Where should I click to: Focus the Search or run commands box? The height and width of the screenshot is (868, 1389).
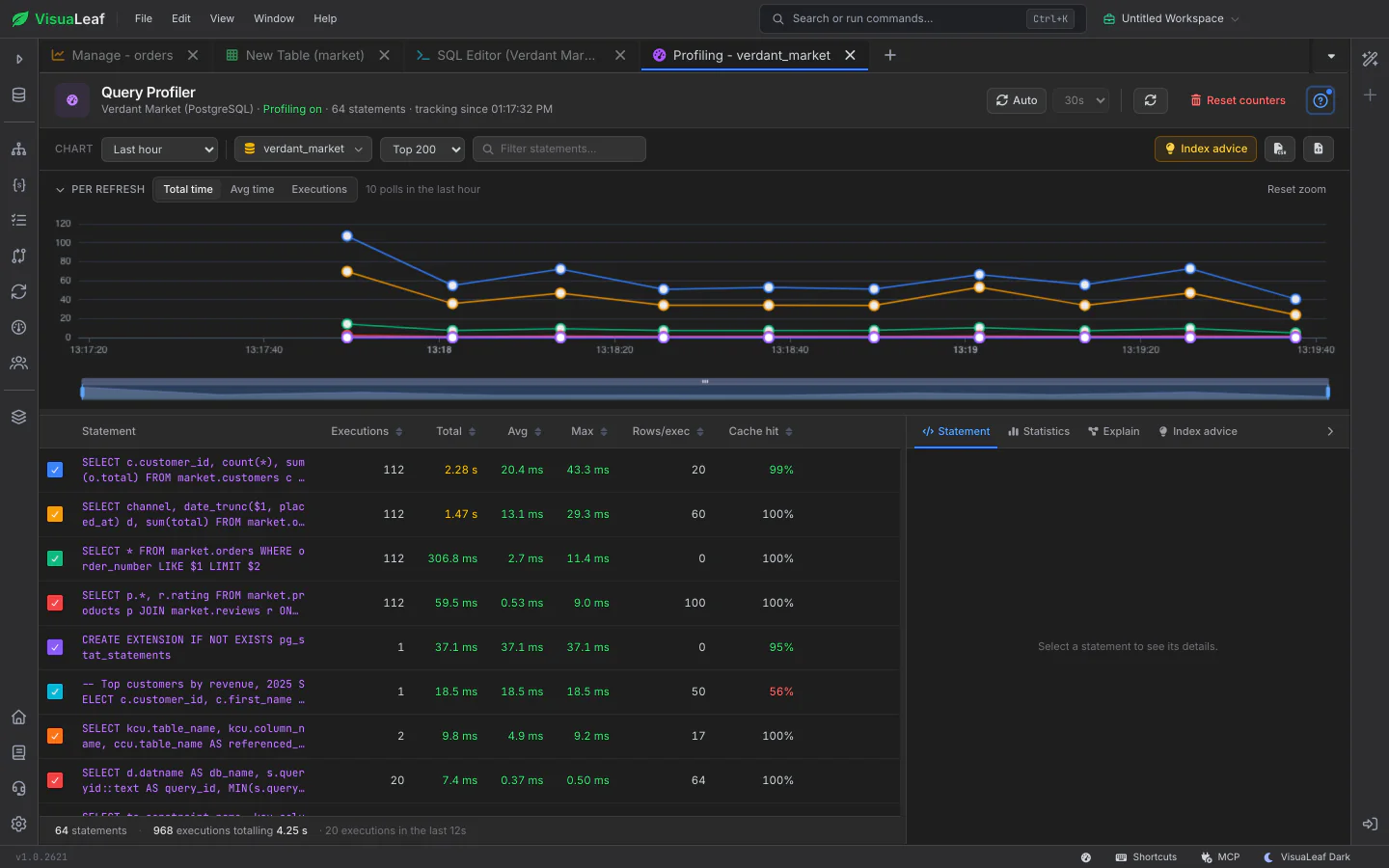(x=923, y=18)
